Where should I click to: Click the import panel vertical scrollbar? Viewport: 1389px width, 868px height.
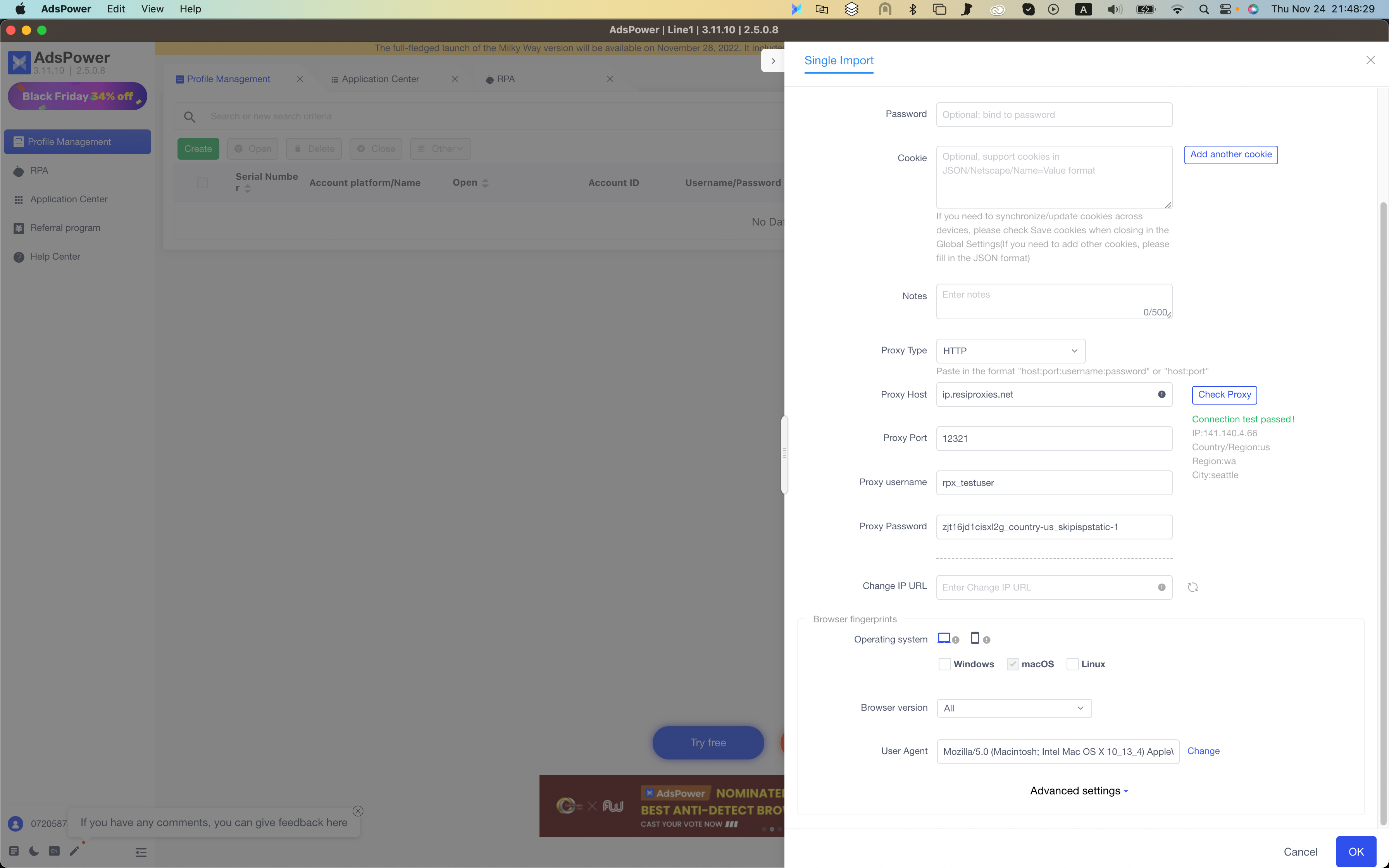click(1383, 514)
